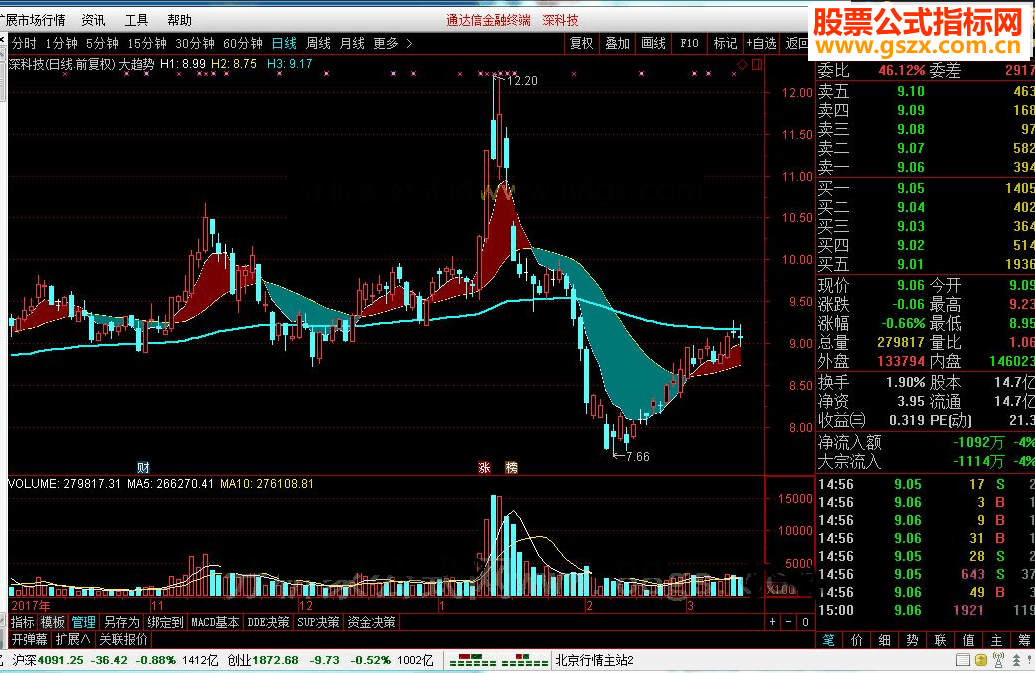
Task: Click the antenna connection icon in the status bar
Action: tap(999, 660)
